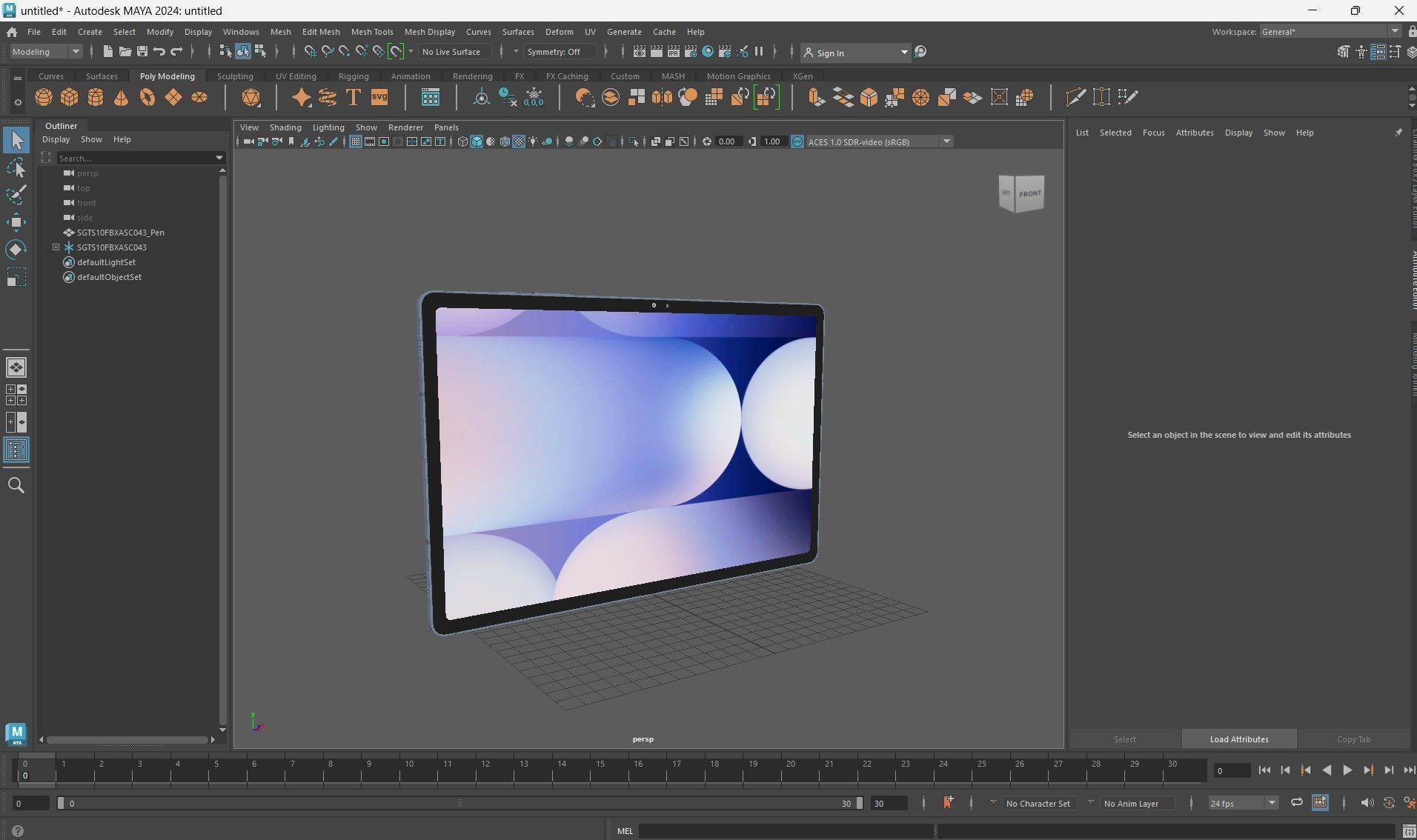Open the 24 fps frame rate dropdown

point(1243,803)
